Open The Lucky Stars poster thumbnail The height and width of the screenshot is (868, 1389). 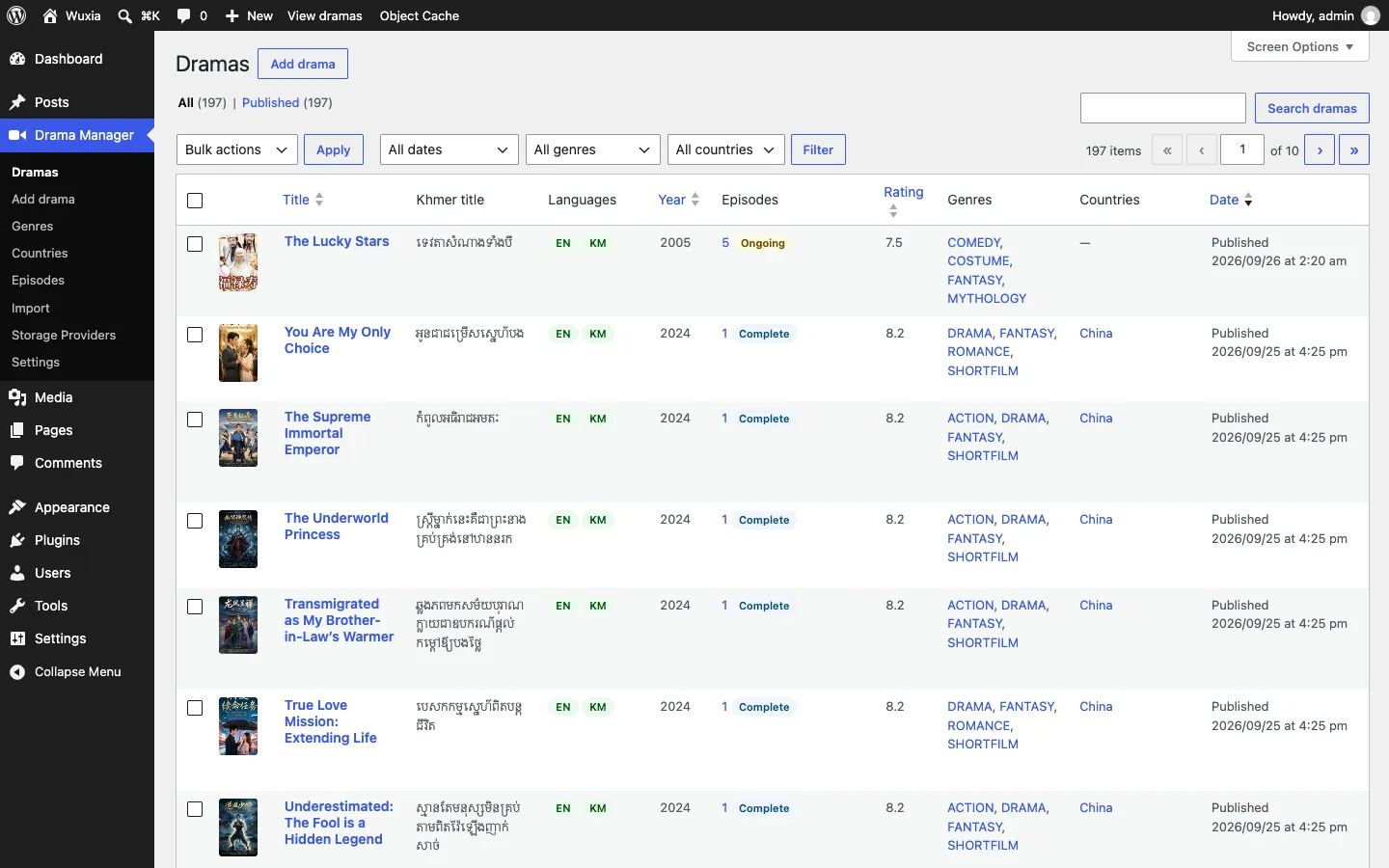click(238, 262)
